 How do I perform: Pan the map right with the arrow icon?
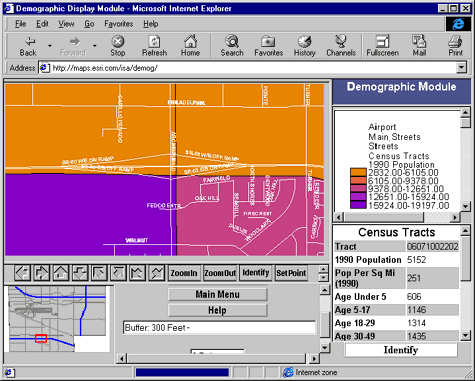click(x=42, y=273)
